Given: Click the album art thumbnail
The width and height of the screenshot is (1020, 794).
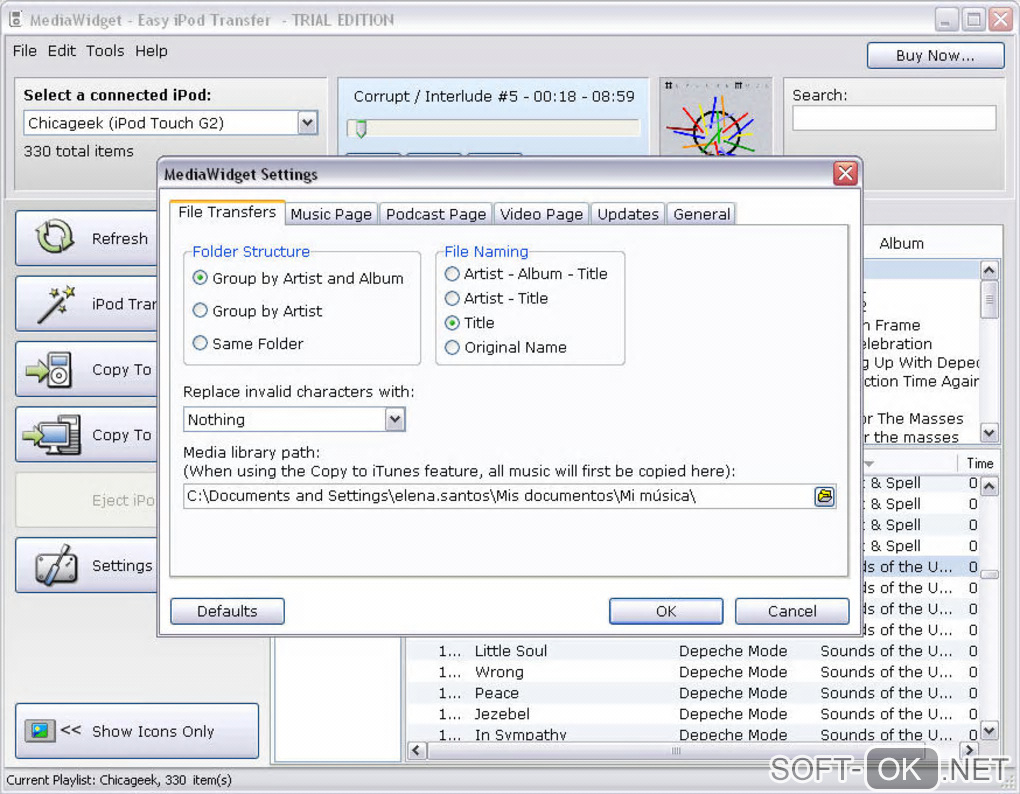Looking at the screenshot, I should pos(716,117).
